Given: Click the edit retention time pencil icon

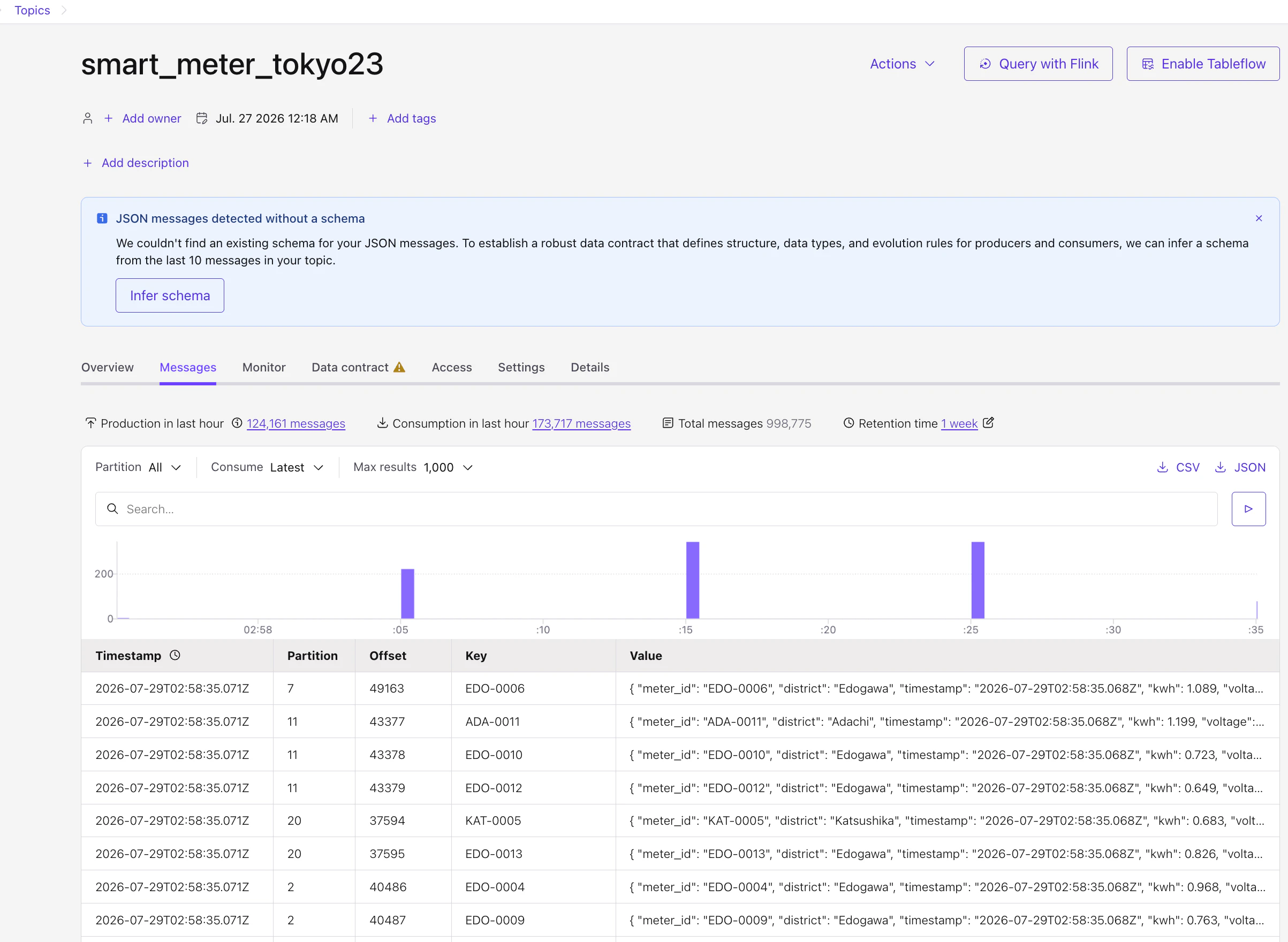Looking at the screenshot, I should tap(988, 422).
